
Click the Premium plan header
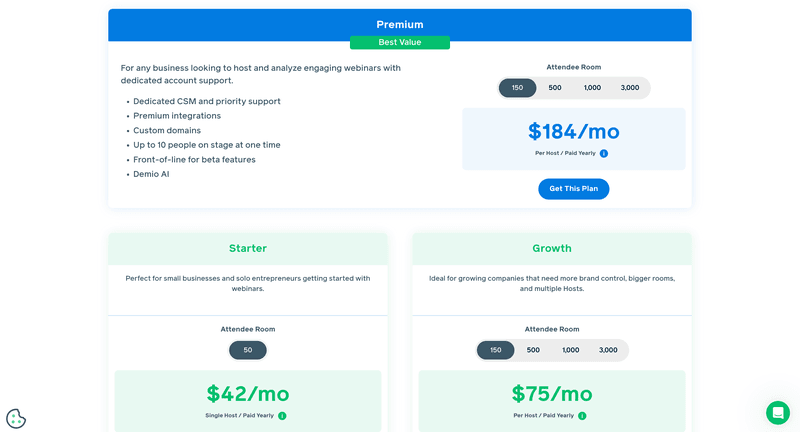(400, 24)
